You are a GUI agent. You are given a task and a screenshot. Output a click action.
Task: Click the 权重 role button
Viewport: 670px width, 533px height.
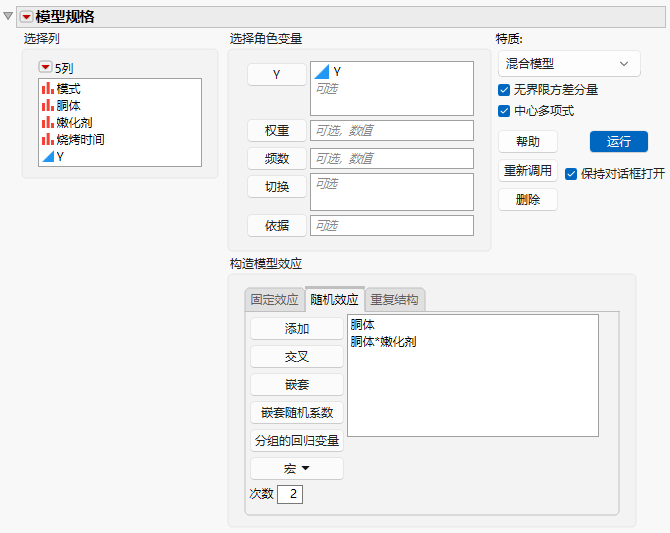pyautogui.click(x=276, y=130)
